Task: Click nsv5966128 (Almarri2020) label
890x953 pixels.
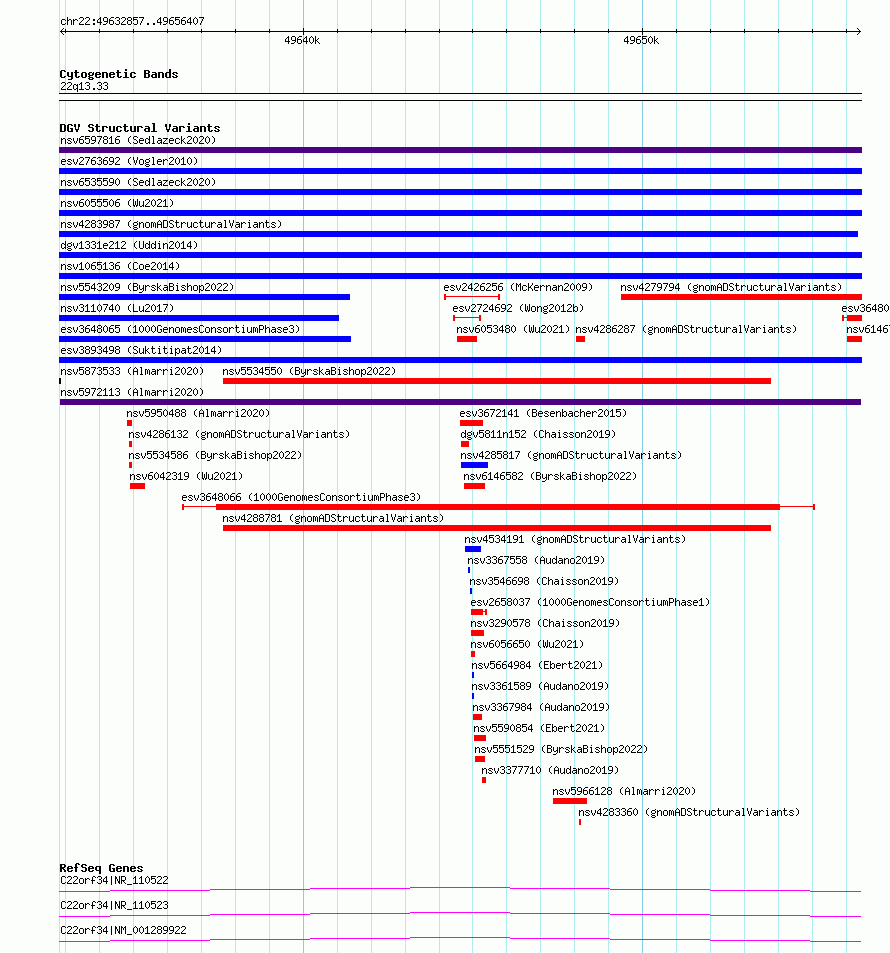Action: click(624, 791)
